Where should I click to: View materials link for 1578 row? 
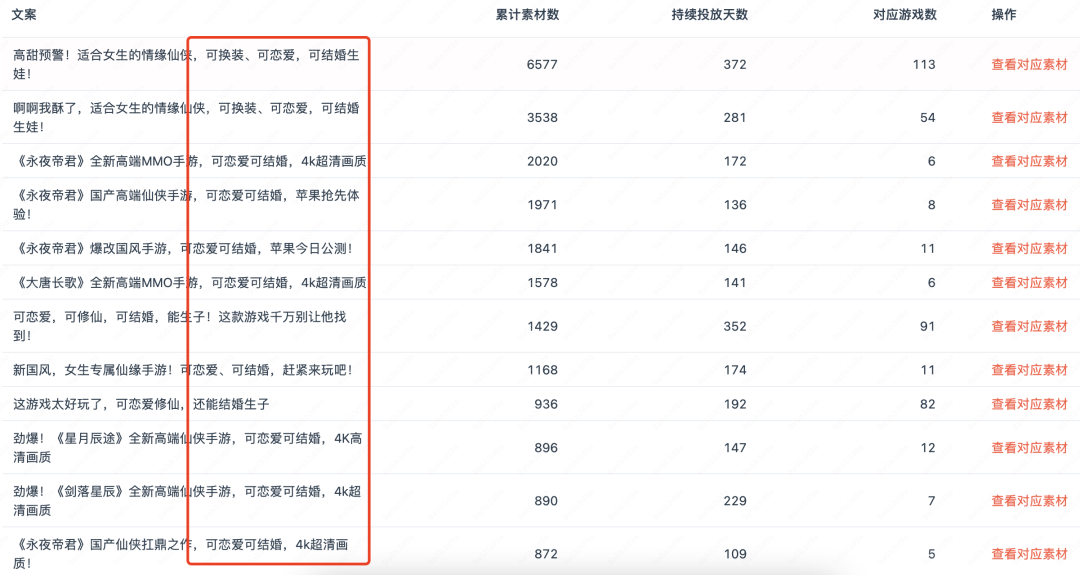coord(1029,283)
